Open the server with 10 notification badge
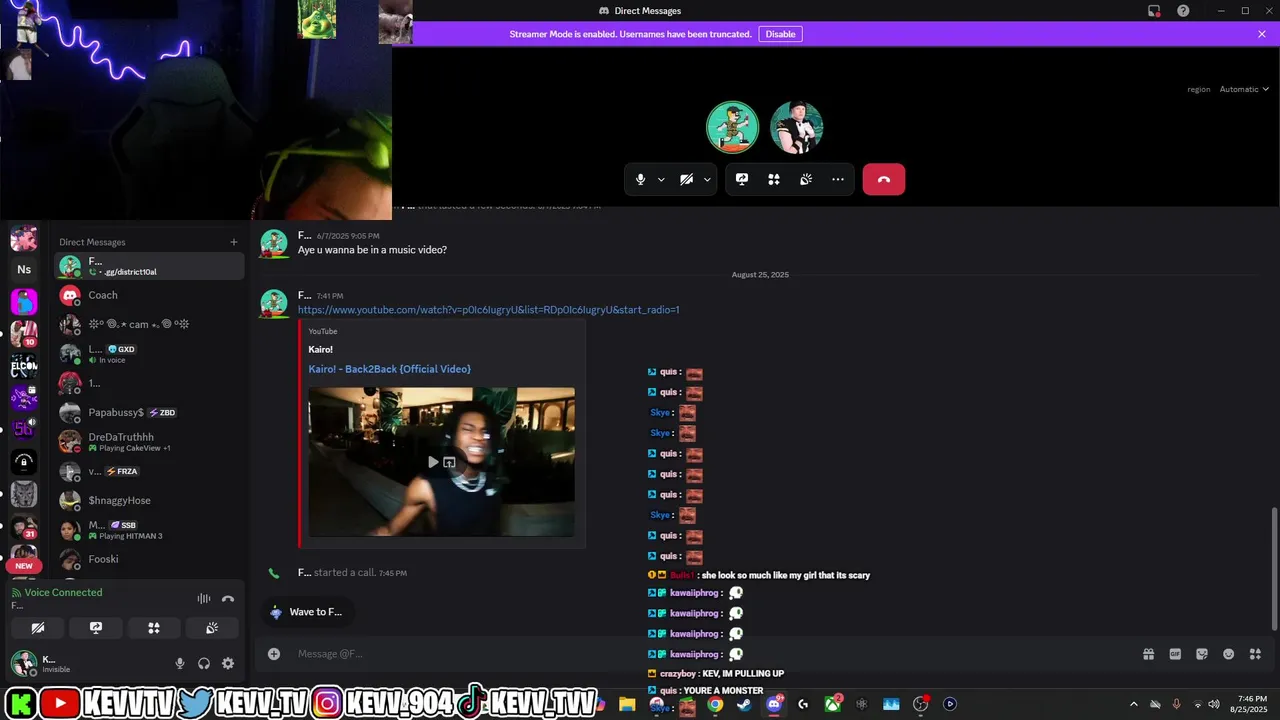 [24, 333]
